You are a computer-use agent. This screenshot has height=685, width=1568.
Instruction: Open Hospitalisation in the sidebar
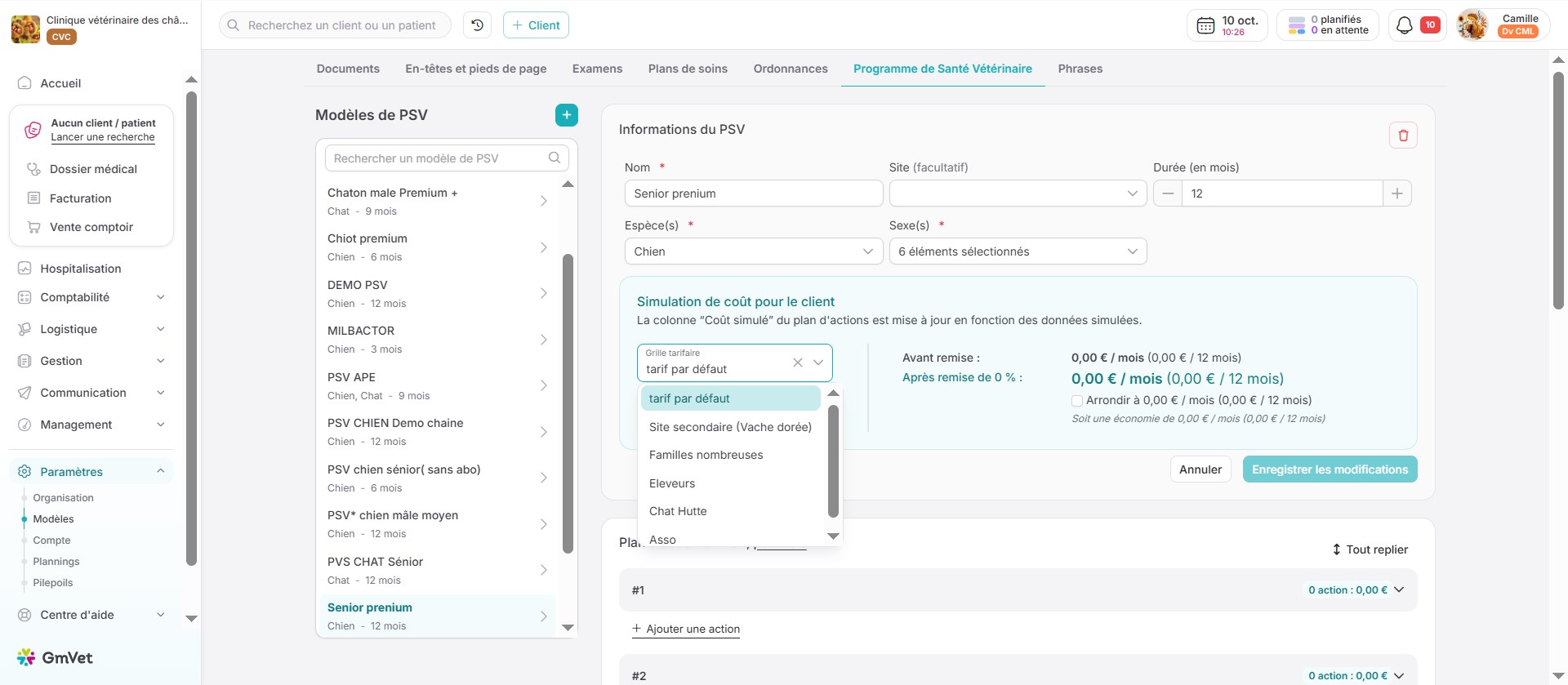pyautogui.click(x=81, y=269)
